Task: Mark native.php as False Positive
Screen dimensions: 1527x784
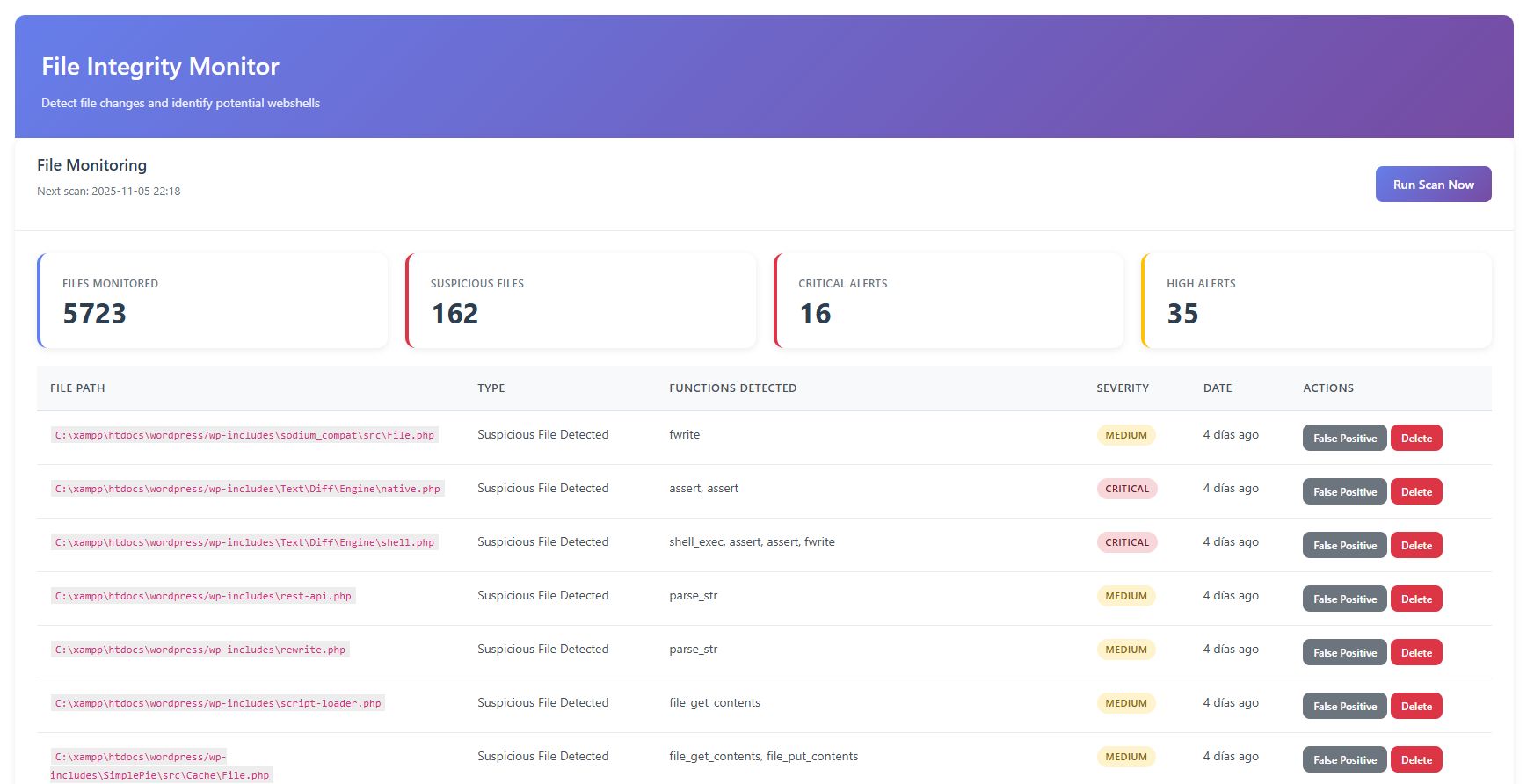Action: coord(1344,491)
